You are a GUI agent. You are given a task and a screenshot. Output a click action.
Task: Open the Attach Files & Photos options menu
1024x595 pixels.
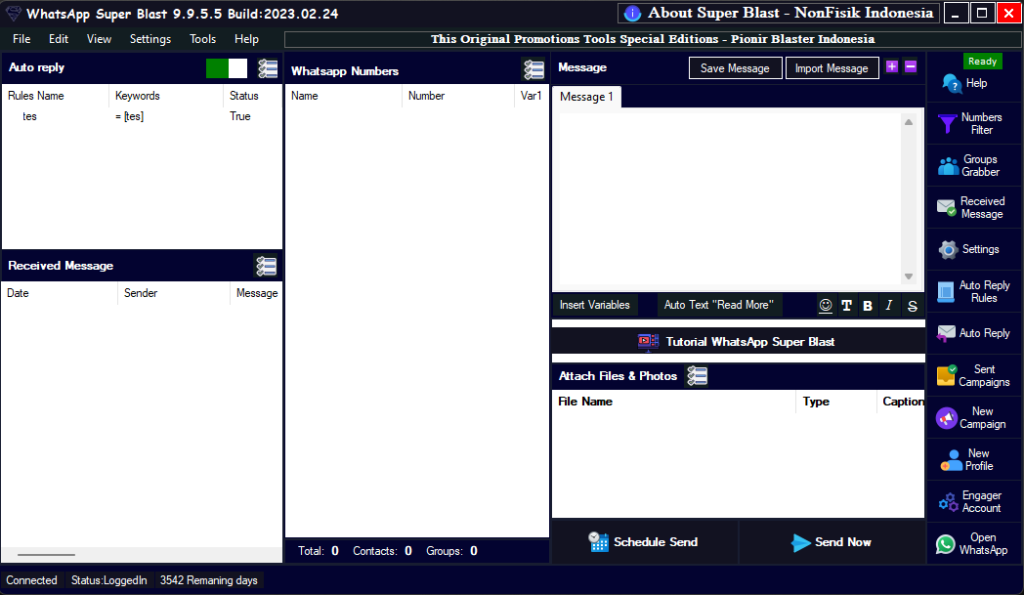point(697,376)
